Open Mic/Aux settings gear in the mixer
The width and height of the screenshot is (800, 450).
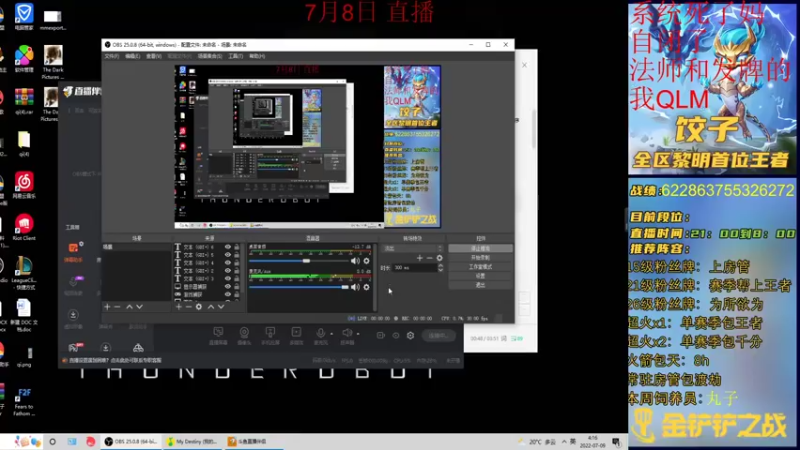tap(366, 287)
